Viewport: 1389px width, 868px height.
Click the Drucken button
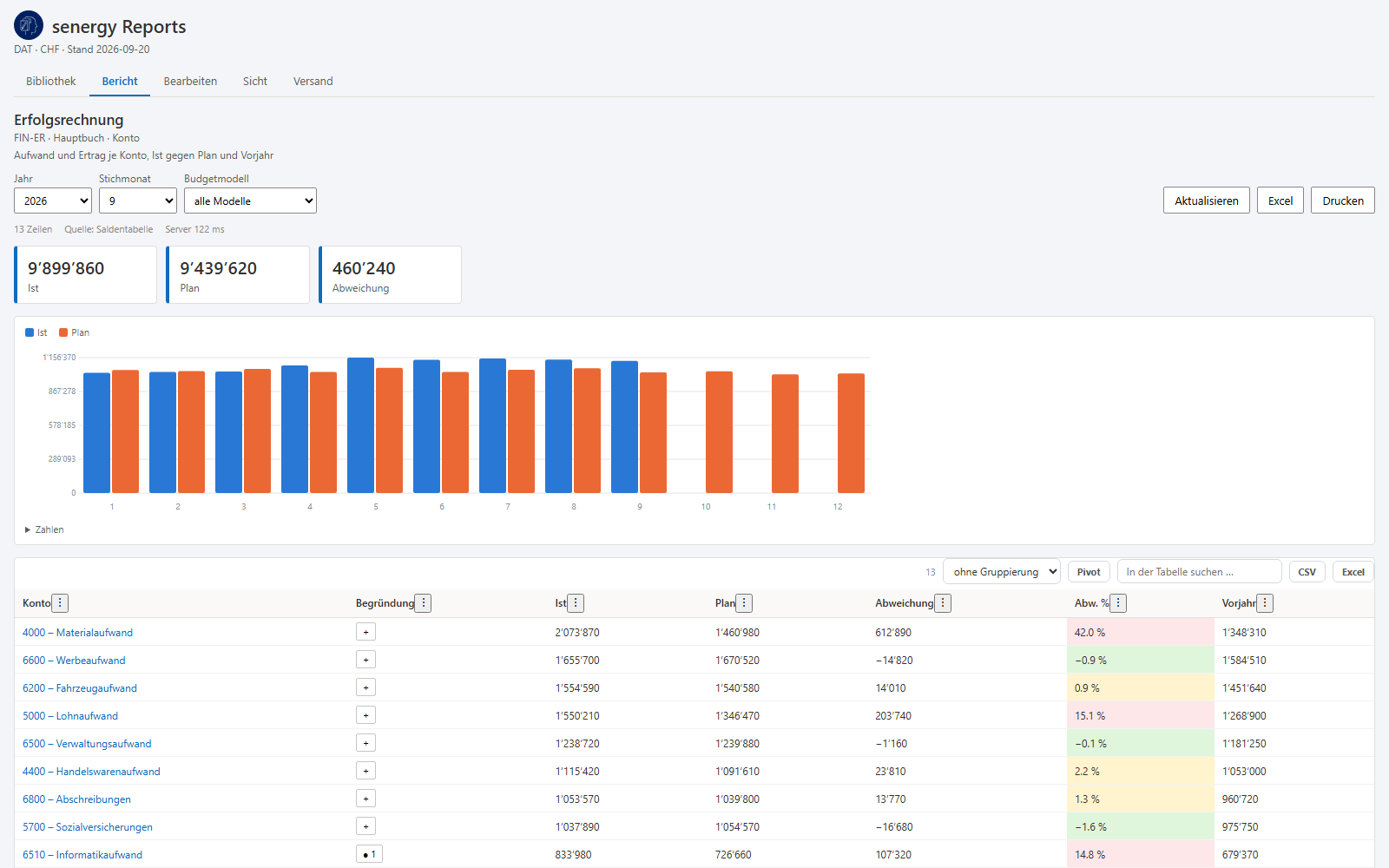tap(1343, 201)
